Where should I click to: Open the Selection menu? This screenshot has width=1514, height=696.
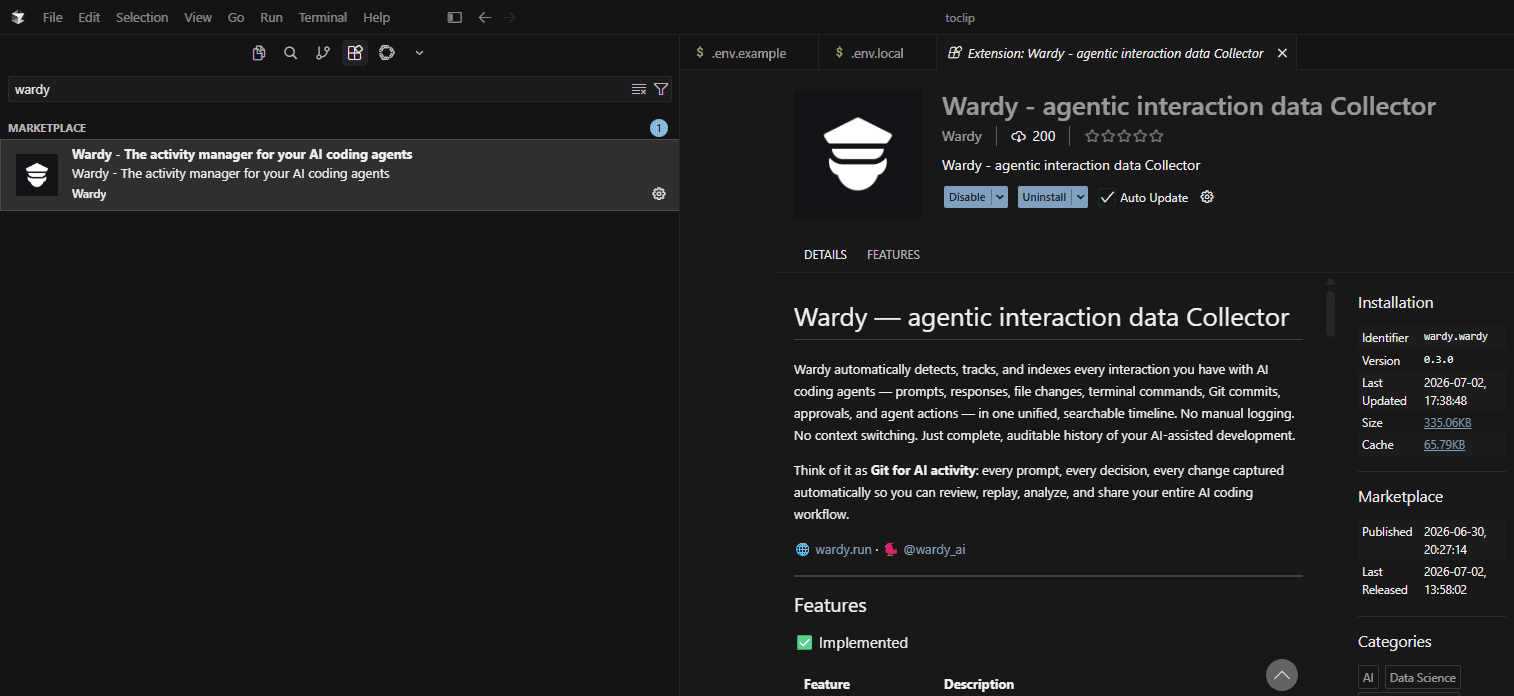[x=142, y=17]
